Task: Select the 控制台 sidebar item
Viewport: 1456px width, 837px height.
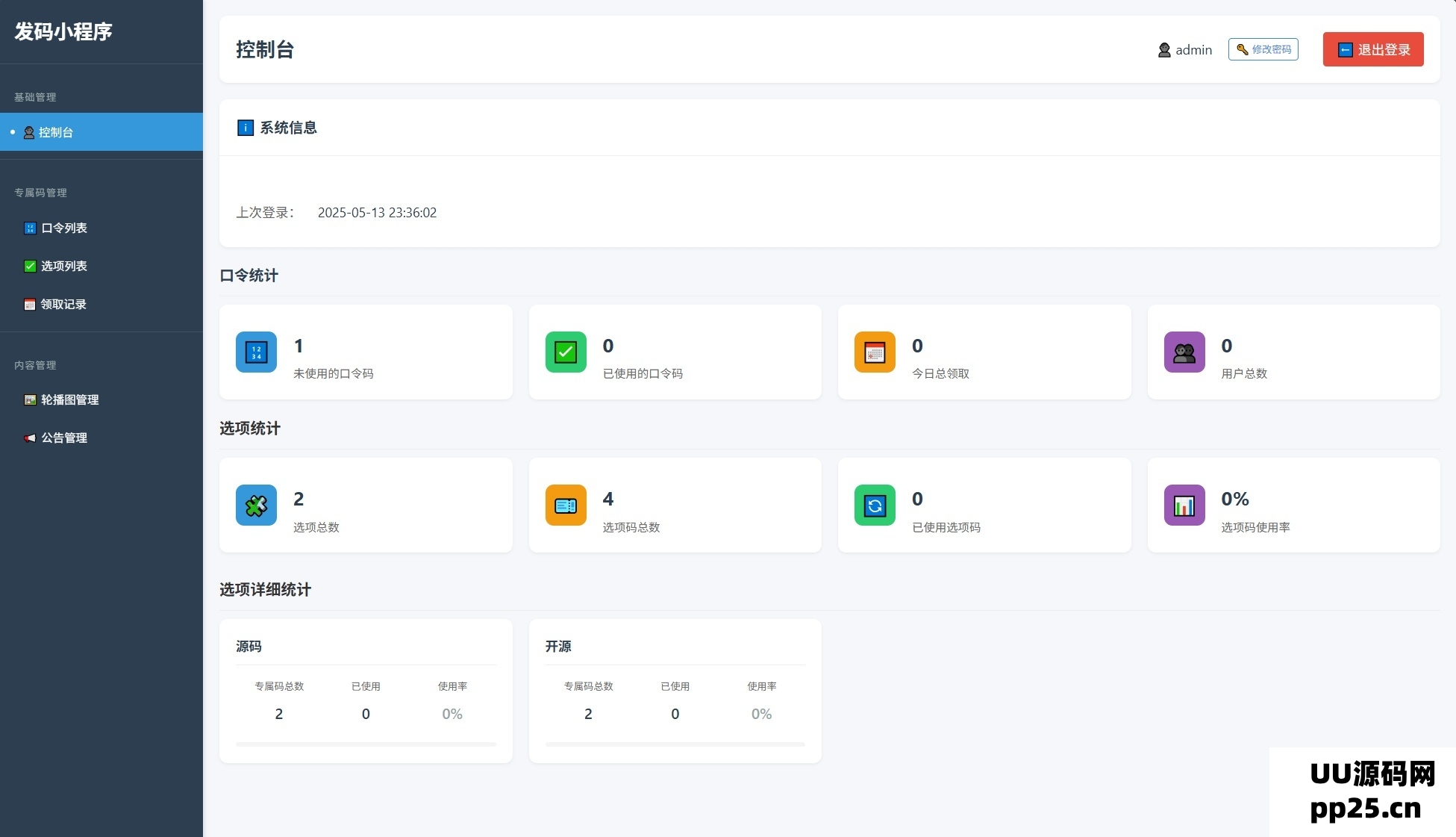Action: [x=56, y=132]
